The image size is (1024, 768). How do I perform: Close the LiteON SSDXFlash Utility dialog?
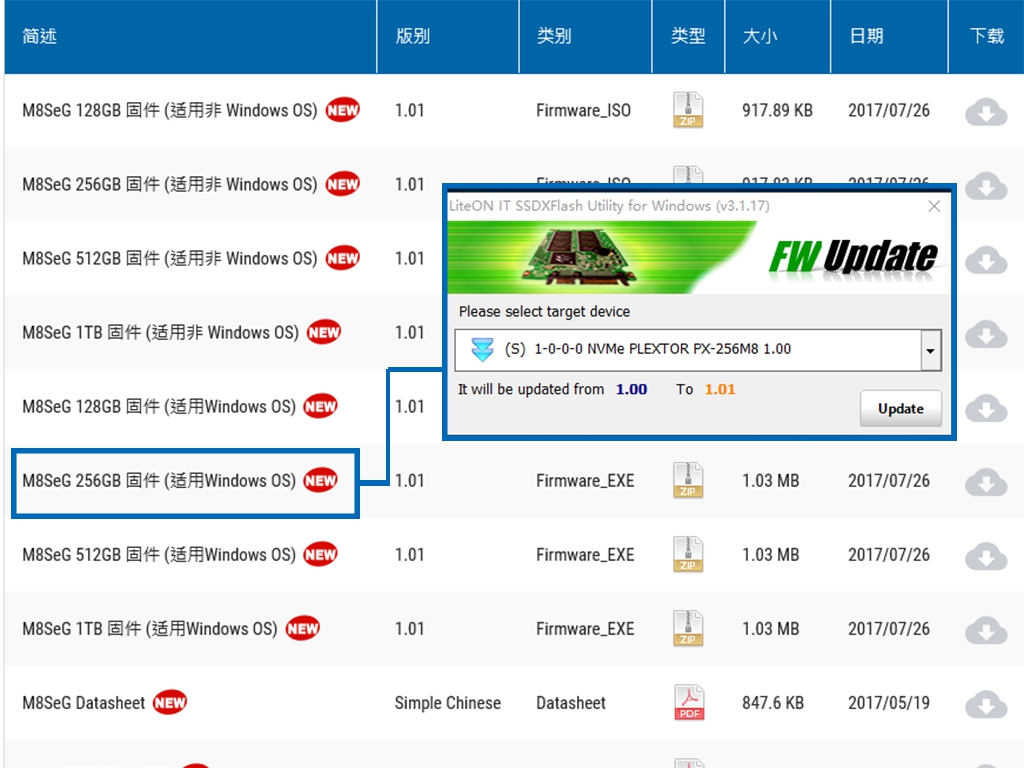934,206
